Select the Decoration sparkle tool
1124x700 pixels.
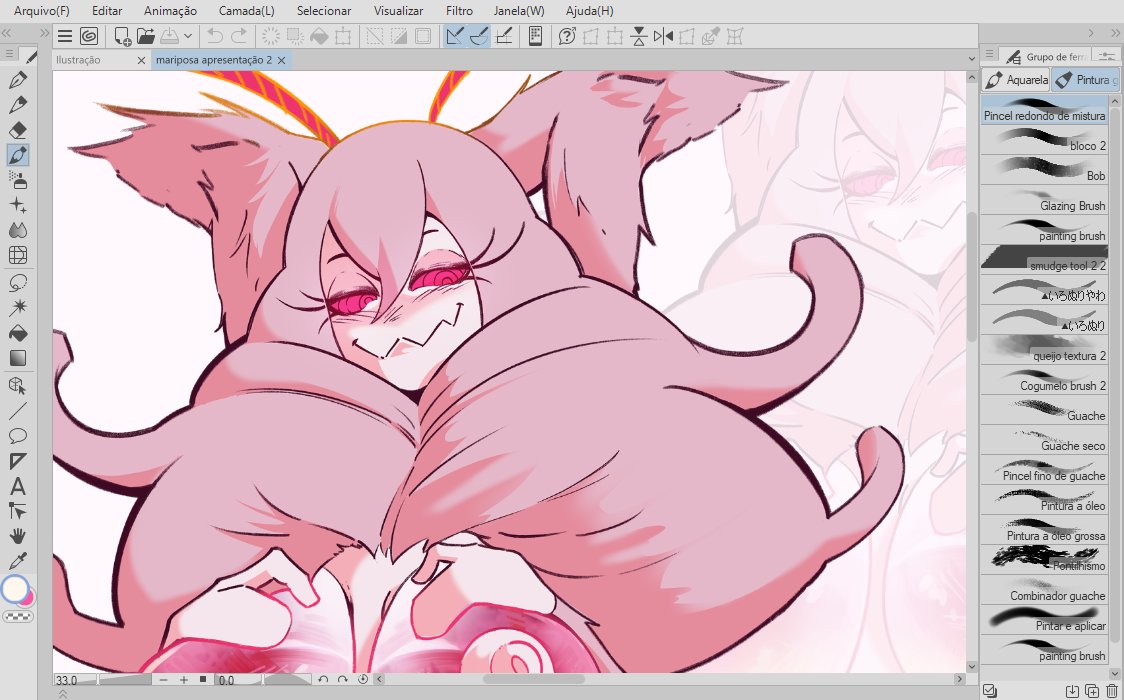coord(18,205)
